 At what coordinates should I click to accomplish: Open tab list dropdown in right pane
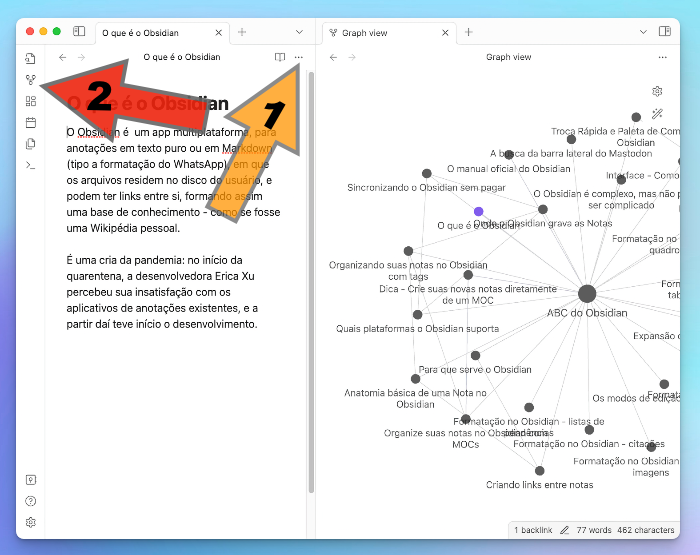coord(643,32)
